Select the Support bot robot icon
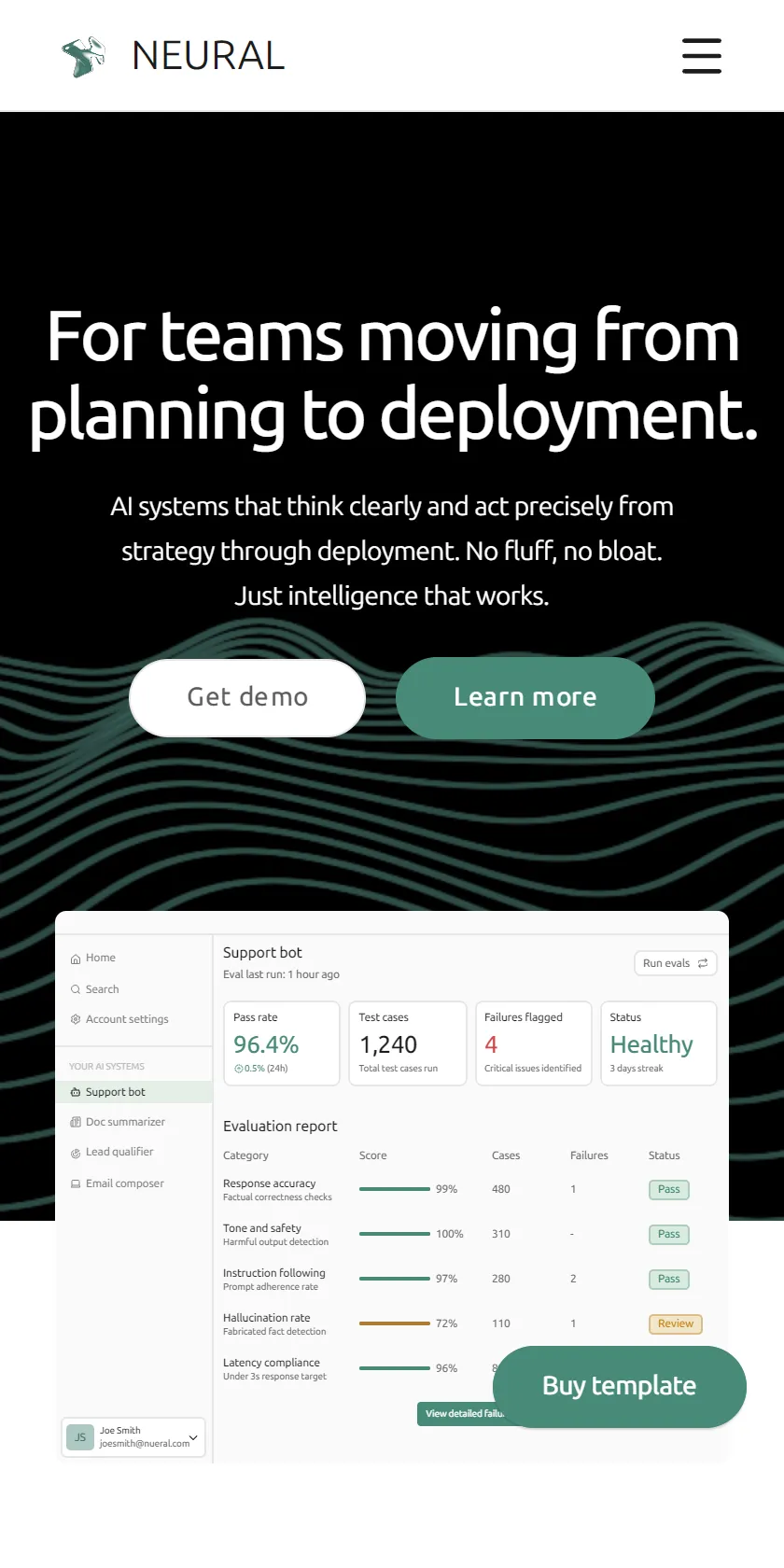 (x=76, y=1092)
